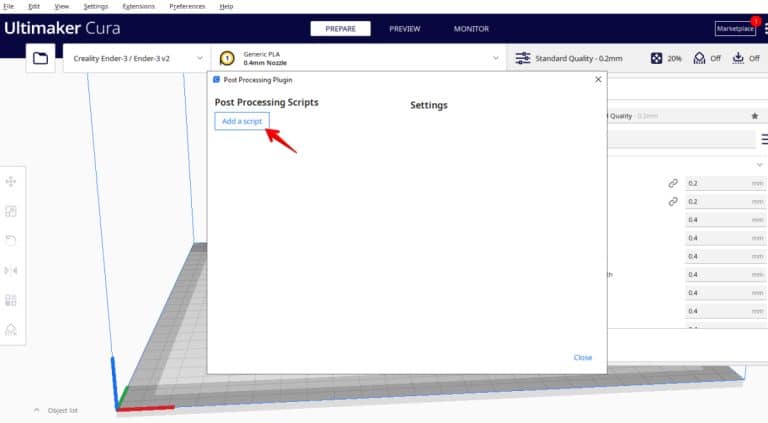This screenshot has width=768, height=423.
Task: Click the Close link in plugin dialog
Action: point(583,357)
